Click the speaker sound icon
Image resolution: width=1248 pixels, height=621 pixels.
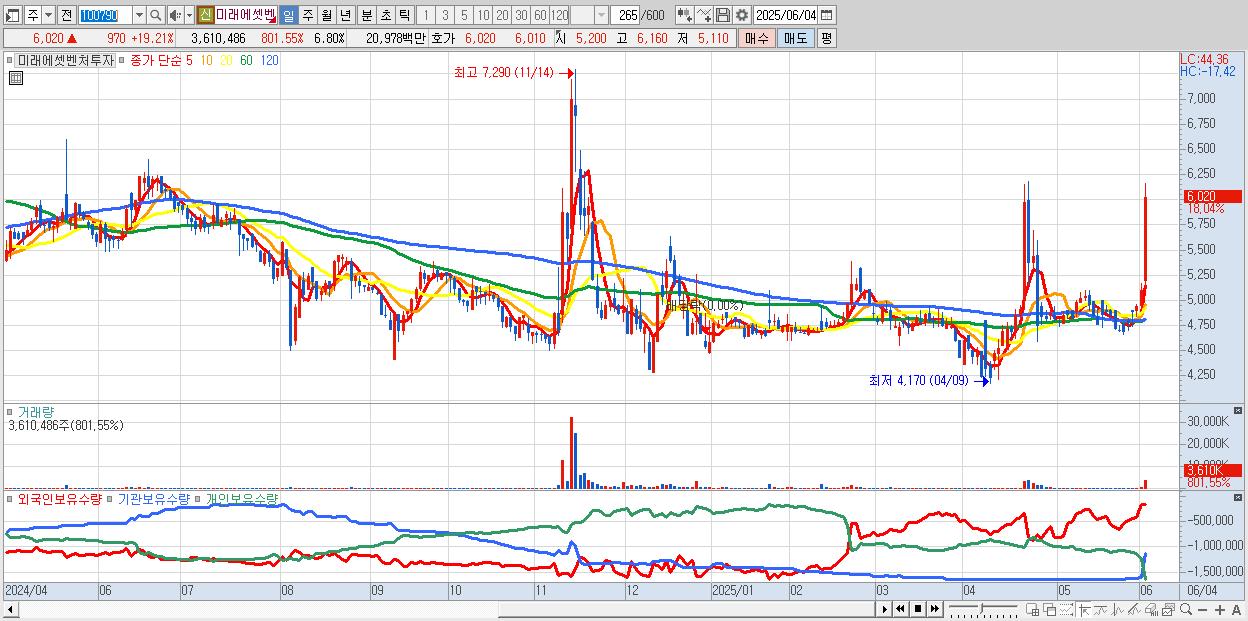pos(175,15)
